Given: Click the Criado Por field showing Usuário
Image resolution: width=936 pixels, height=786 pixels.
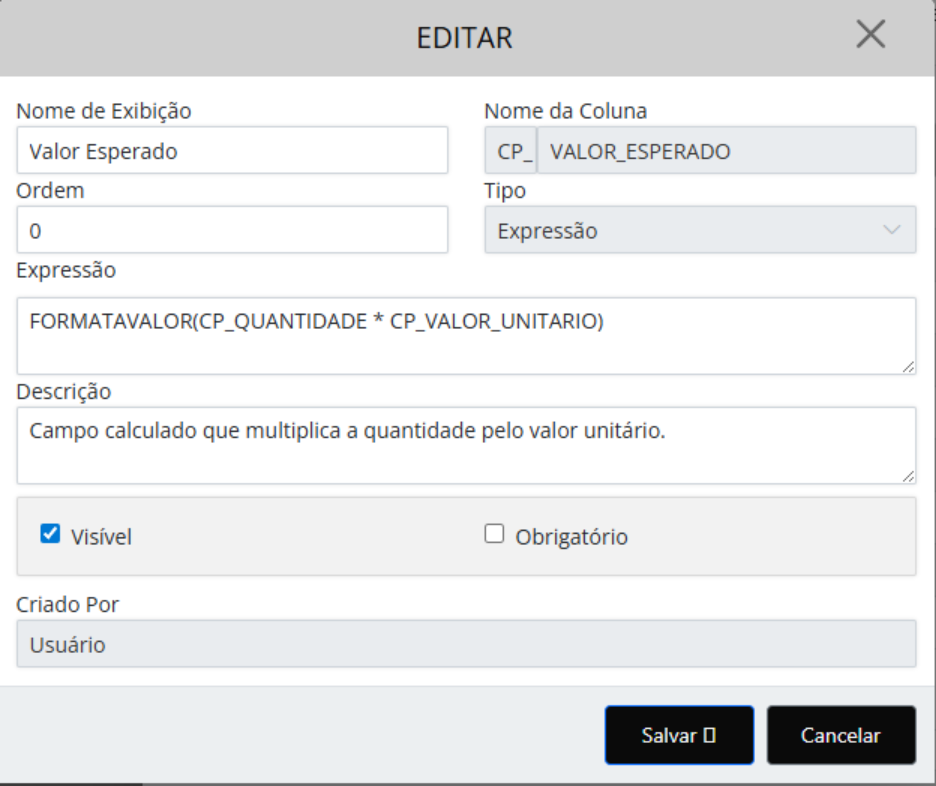Looking at the screenshot, I should point(466,645).
